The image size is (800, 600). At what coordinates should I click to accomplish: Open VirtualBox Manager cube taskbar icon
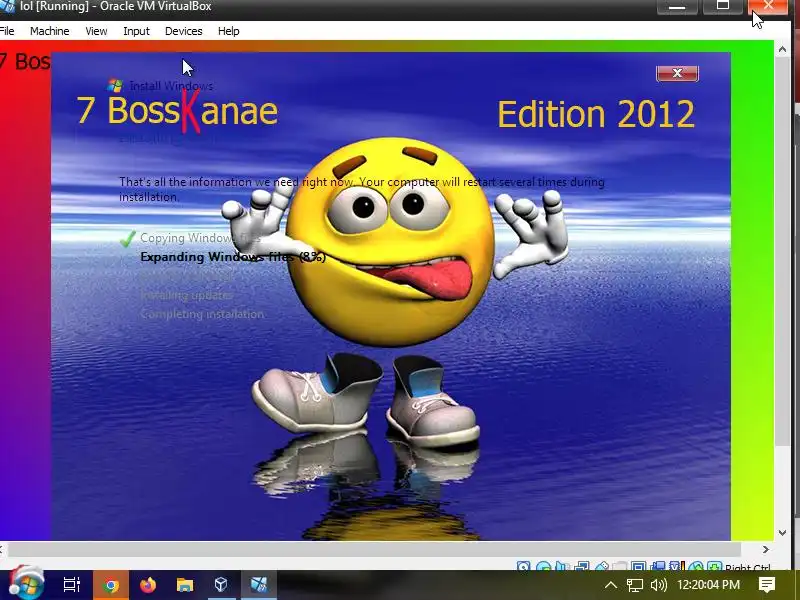[221, 585]
